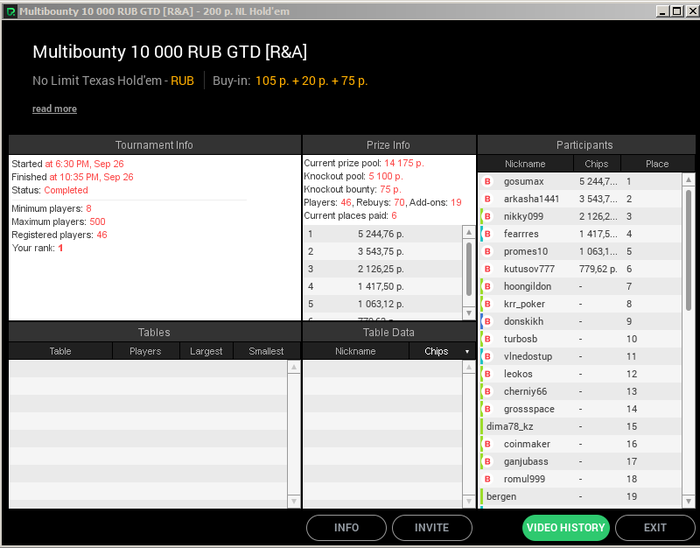Image resolution: width=700 pixels, height=548 pixels.
Task: Sort participants by Place column header
Action: pyautogui.click(x=657, y=164)
